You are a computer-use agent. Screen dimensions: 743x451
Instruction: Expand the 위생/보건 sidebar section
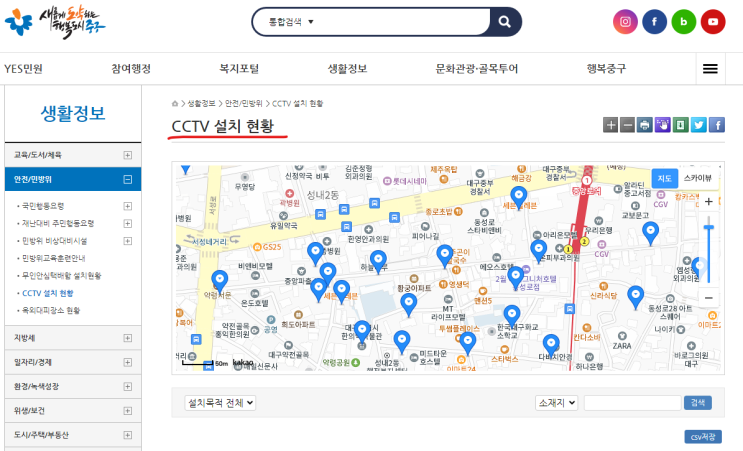(127, 411)
